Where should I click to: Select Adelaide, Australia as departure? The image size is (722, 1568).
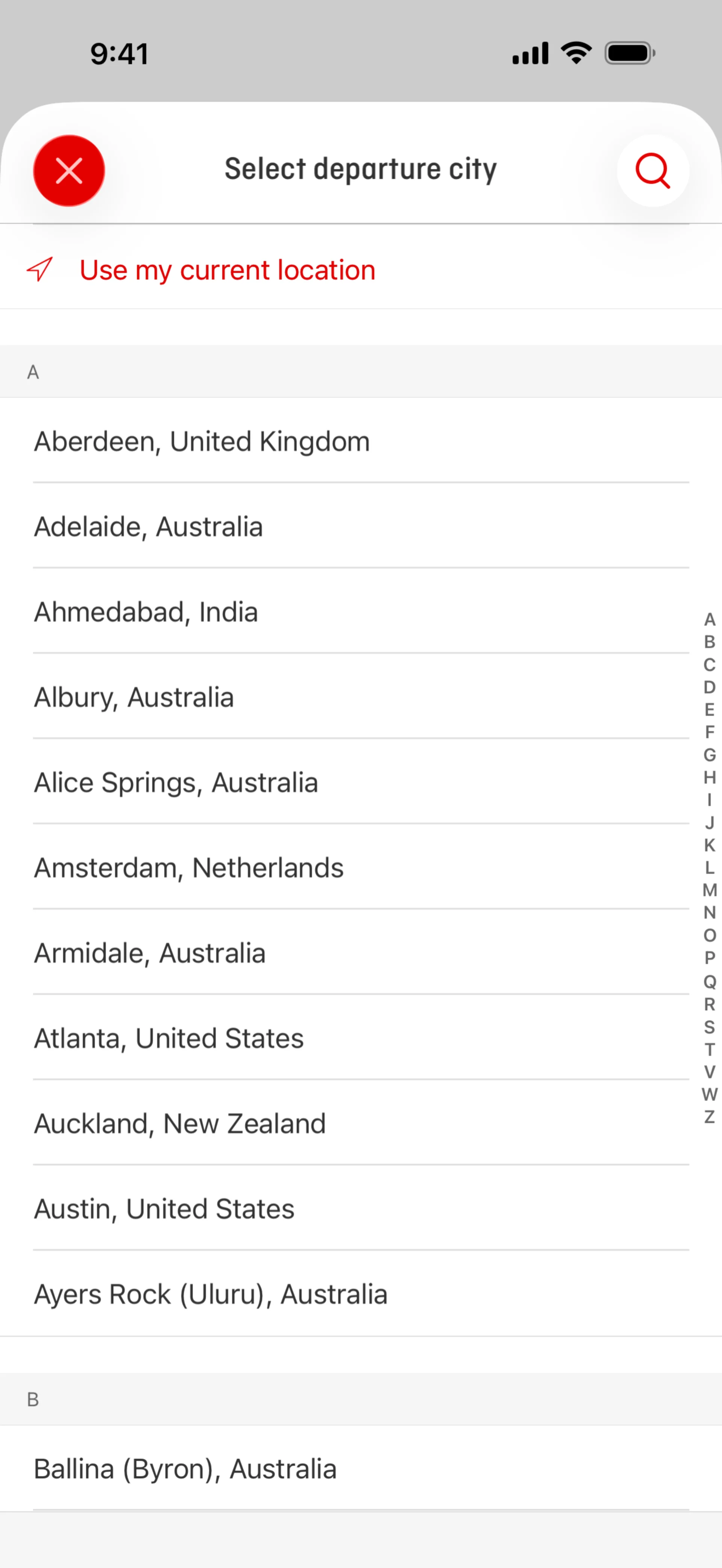(149, 527)
